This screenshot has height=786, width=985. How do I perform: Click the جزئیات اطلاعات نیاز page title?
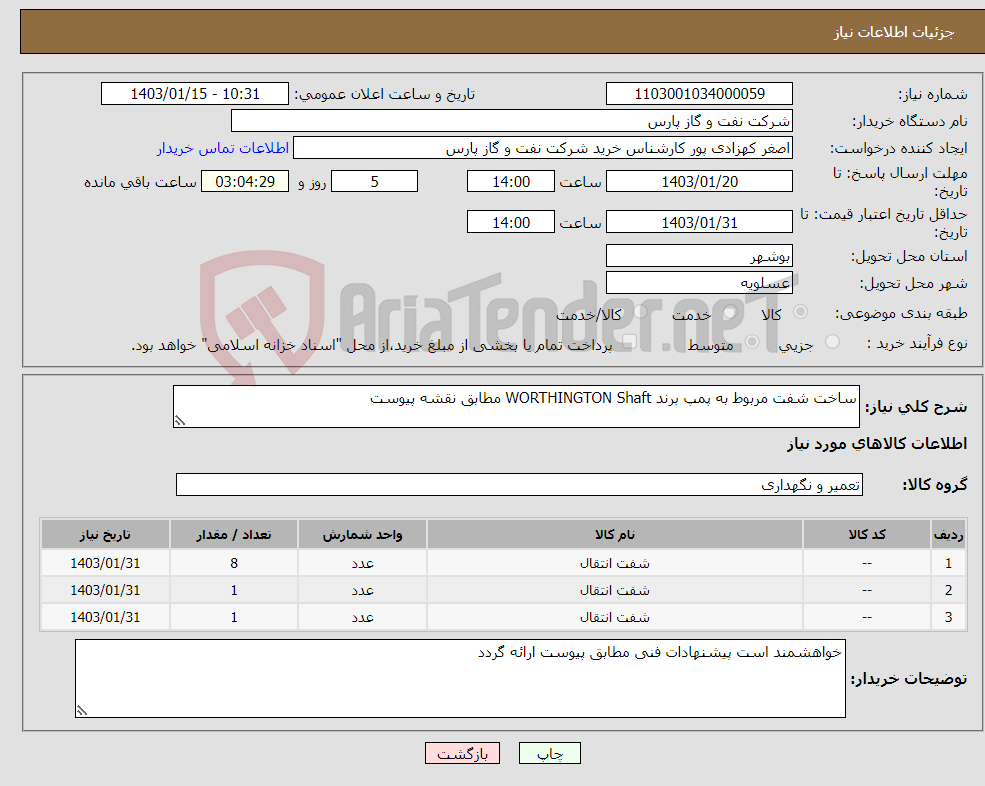point(894,32)
